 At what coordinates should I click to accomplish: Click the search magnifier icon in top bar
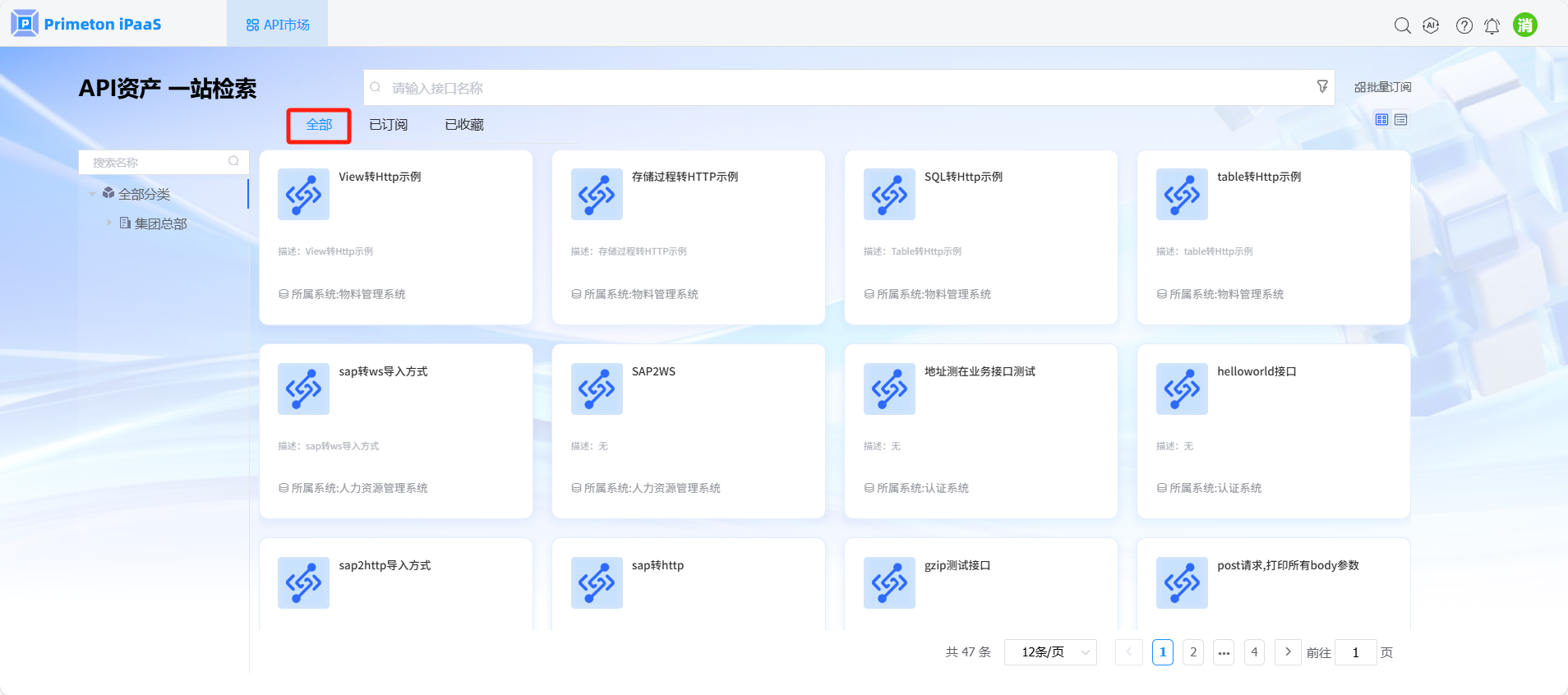pyautogui.click(x=1402, y=25)
